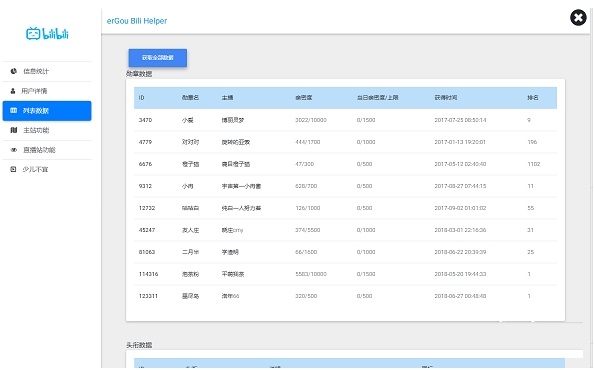The height and width of the screenshot is (370, 594).
Task: Click the 勋章数据 section heading
Action: pyautogui.click(x=139, y=74)
